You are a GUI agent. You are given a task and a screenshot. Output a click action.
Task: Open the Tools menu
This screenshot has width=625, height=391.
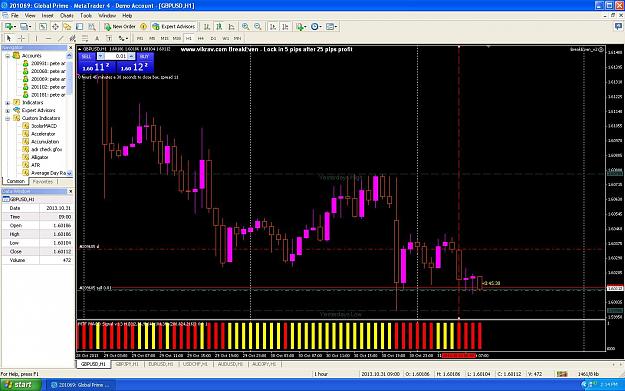(86, 16)
